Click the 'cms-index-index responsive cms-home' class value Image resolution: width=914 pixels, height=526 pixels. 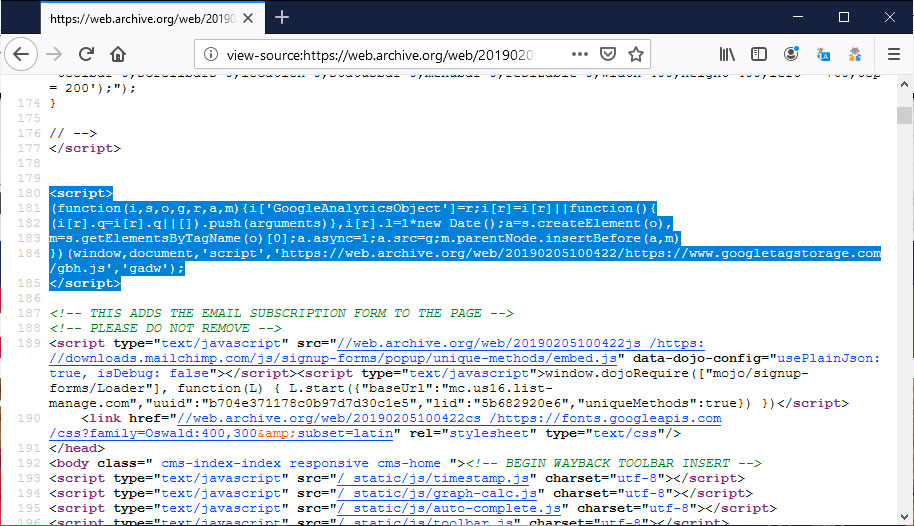click(x=301, y=463)
